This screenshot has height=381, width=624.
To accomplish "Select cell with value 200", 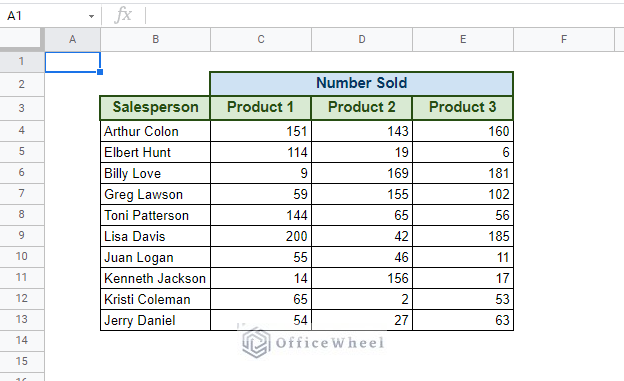I will (x=261, y=236).
